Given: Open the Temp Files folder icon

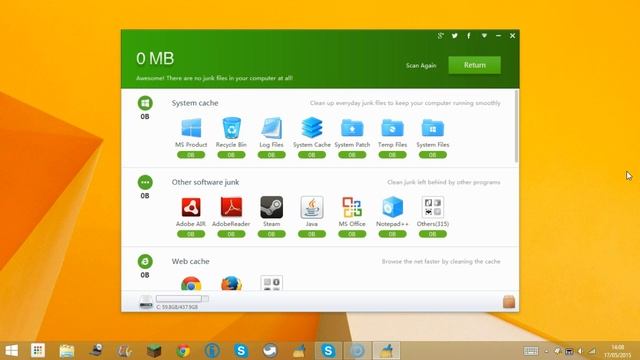Looking at the screenshot, I should (392, 128).
